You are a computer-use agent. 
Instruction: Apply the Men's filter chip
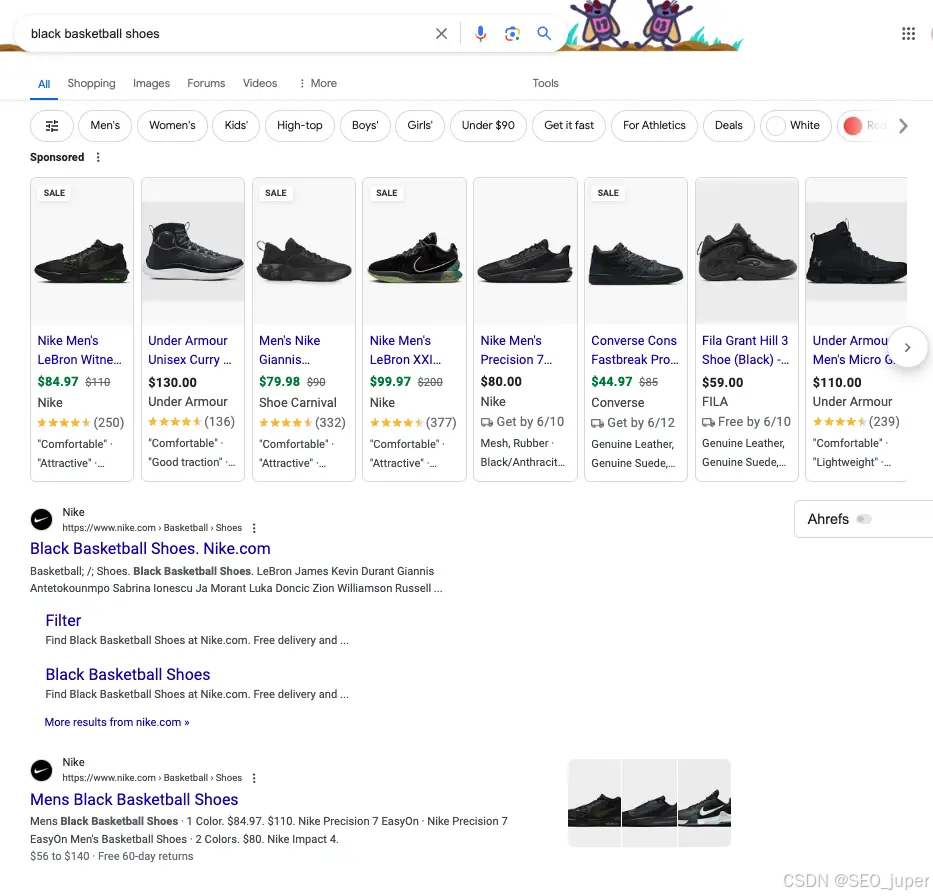click(105, 126)
